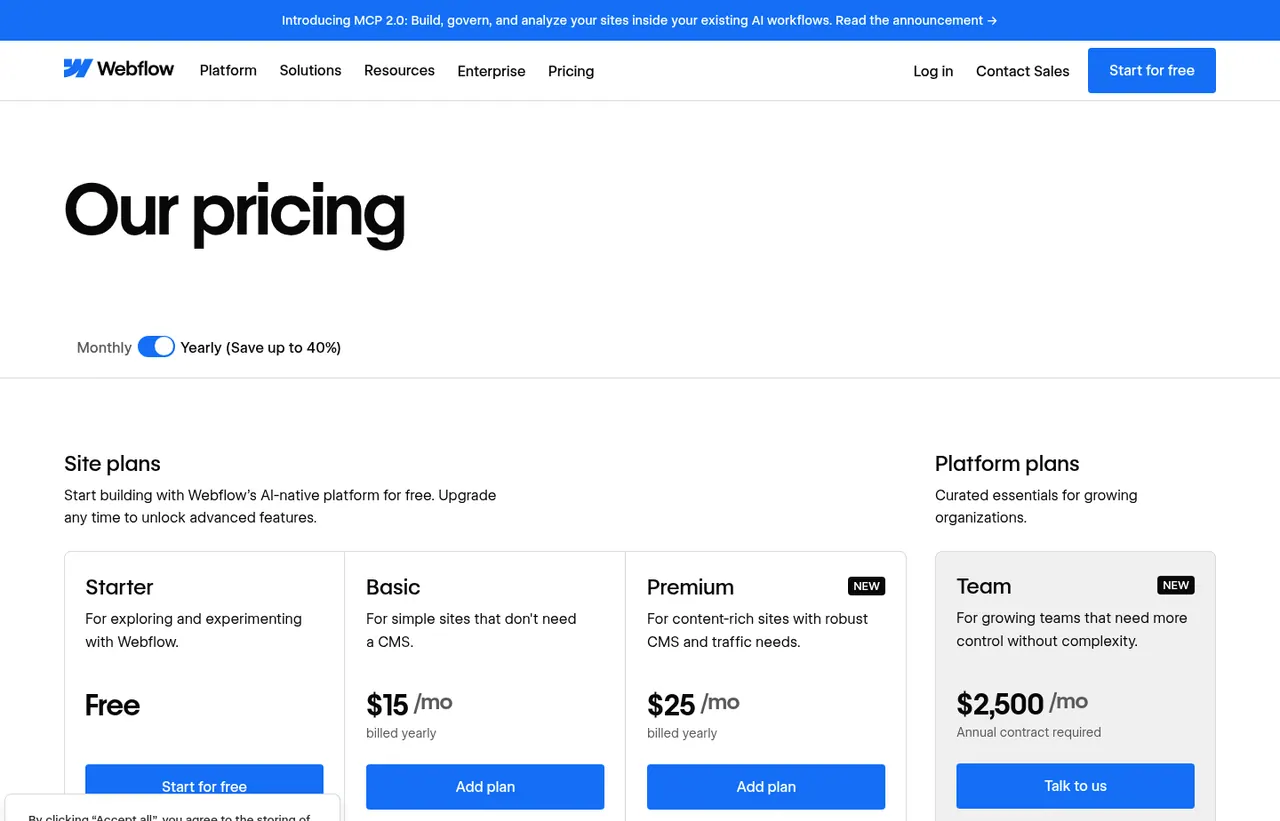Image resolution: width=1280 pixels, height=821 pixels.
Task: Click the $15 /mo price
Action: point(409,704)
